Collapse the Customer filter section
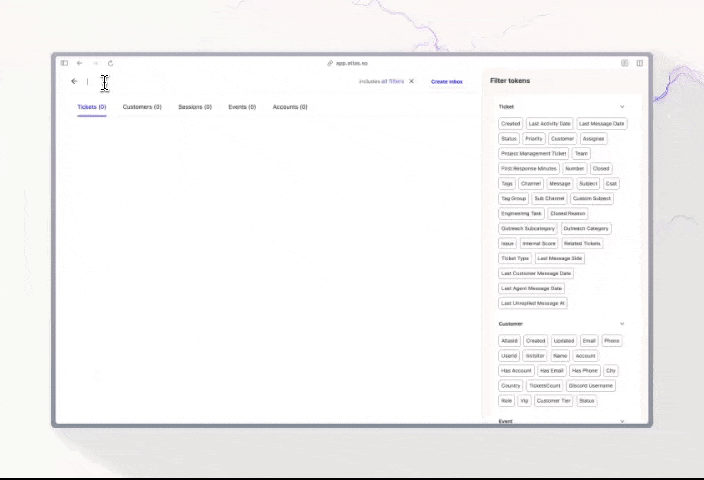 click(x=622, y=324)
